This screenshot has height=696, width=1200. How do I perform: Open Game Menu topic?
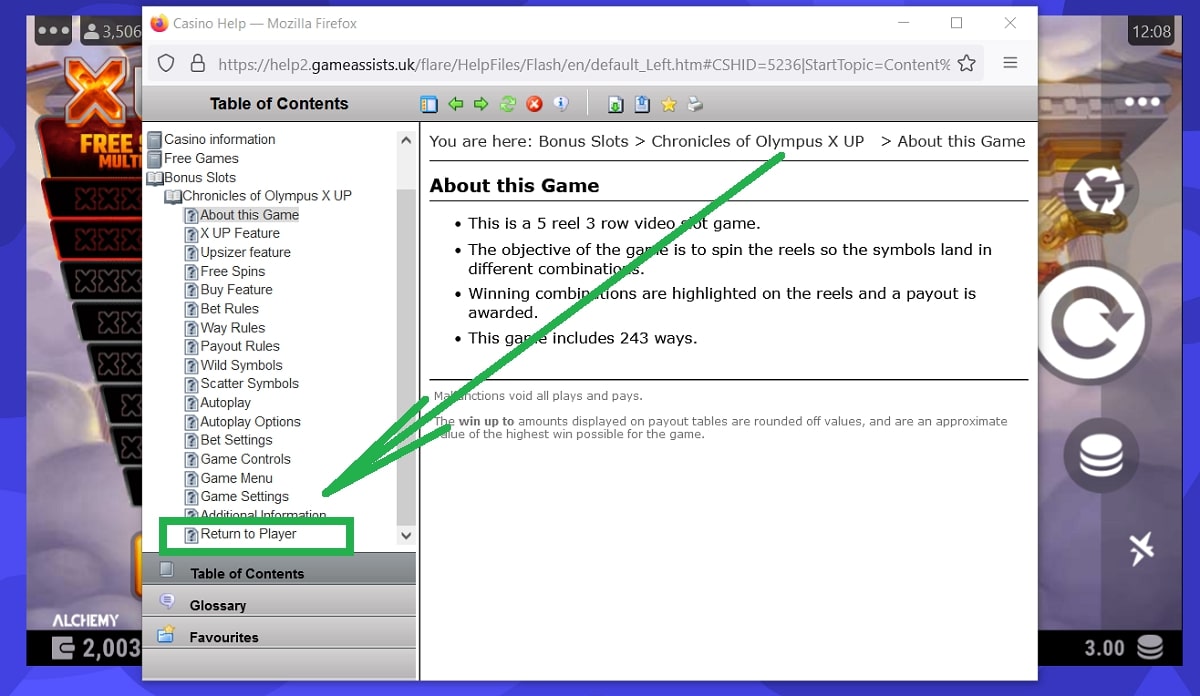(x=228, y=478)
